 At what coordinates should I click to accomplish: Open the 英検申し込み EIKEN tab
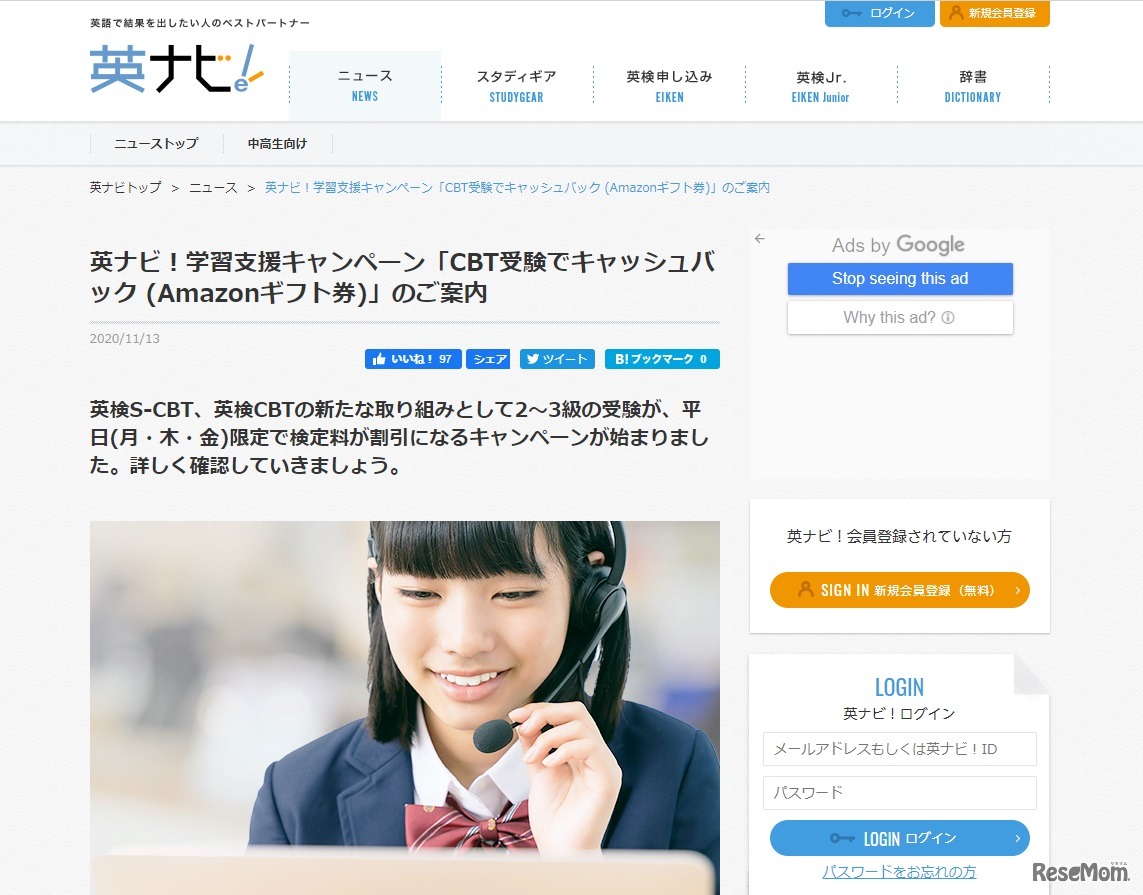click(669, 86)
